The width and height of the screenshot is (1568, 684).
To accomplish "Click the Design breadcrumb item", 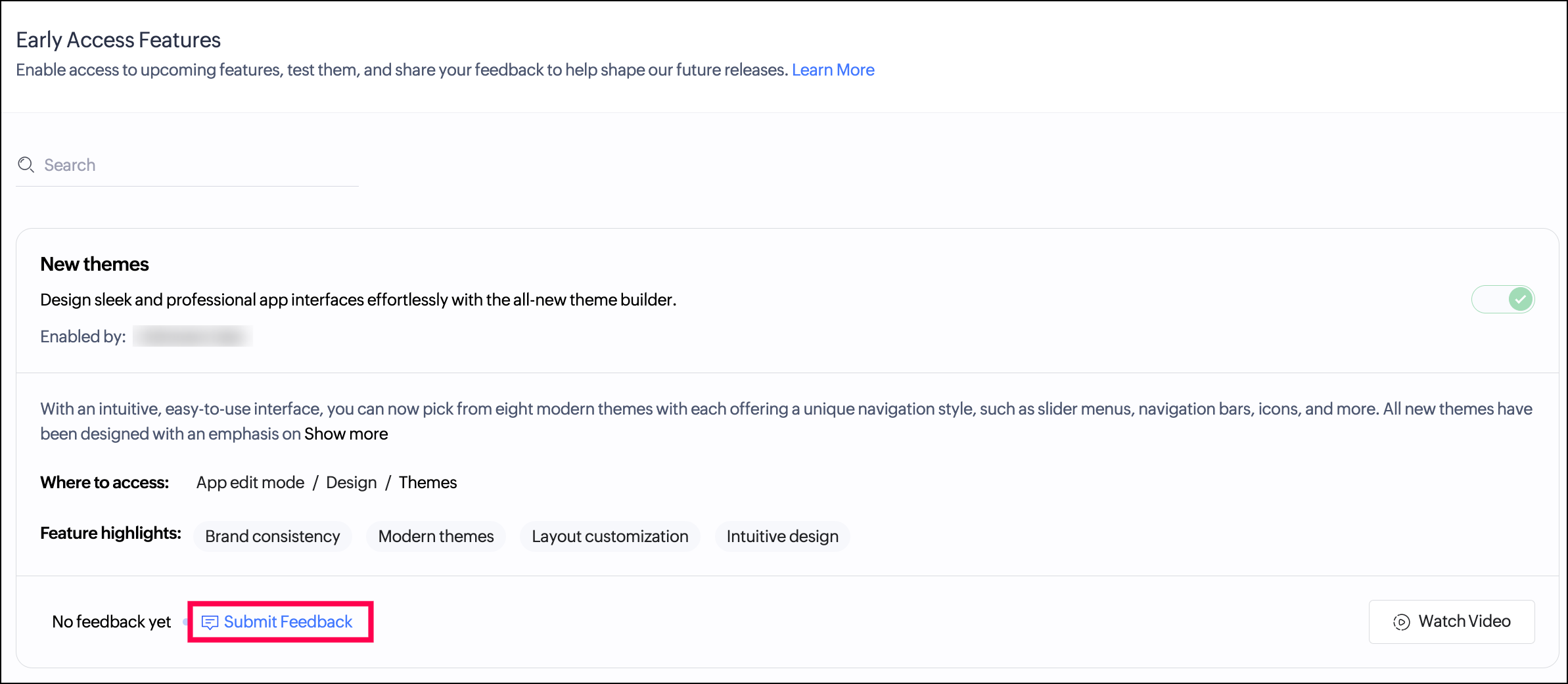I will [x=351, y=482].
